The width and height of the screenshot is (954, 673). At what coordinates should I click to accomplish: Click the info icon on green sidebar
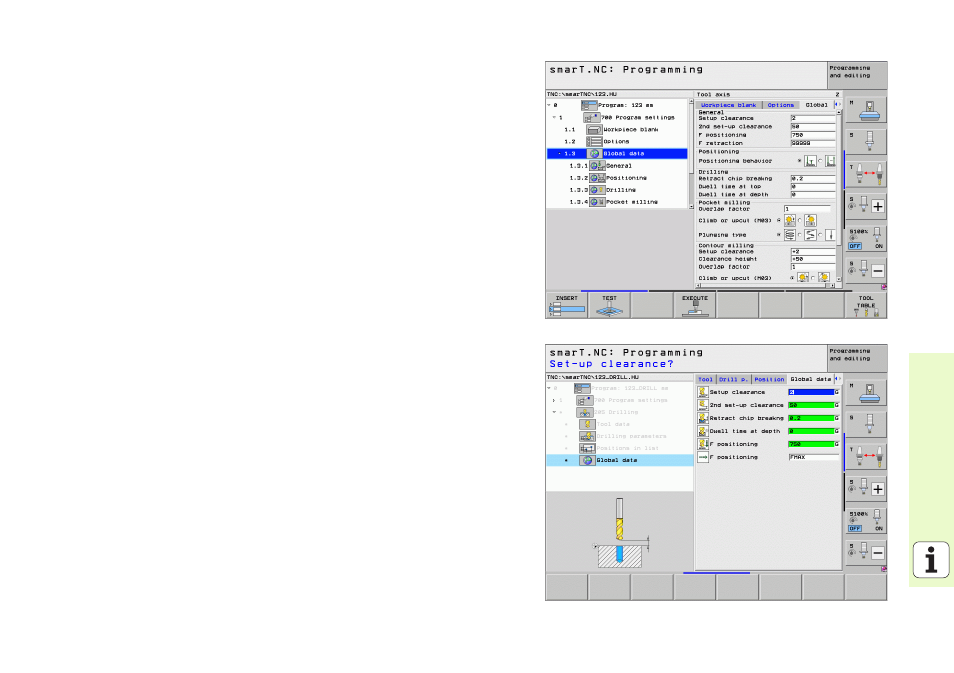click(x=931, y=561)
